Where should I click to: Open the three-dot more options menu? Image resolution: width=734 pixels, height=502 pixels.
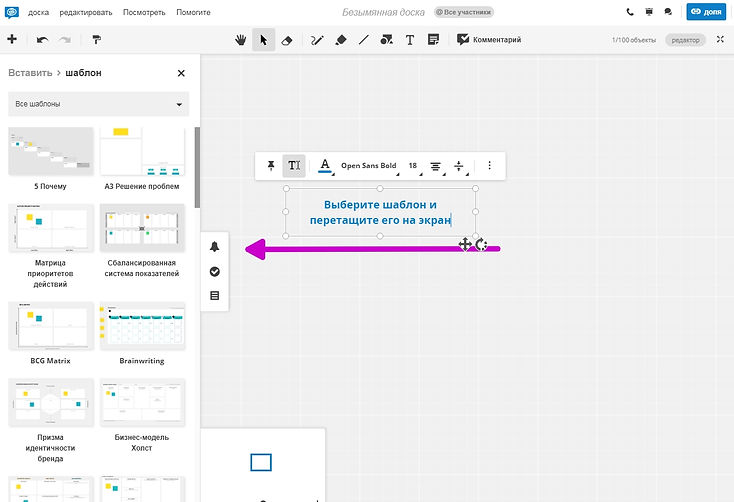click(x=489, y=165)
